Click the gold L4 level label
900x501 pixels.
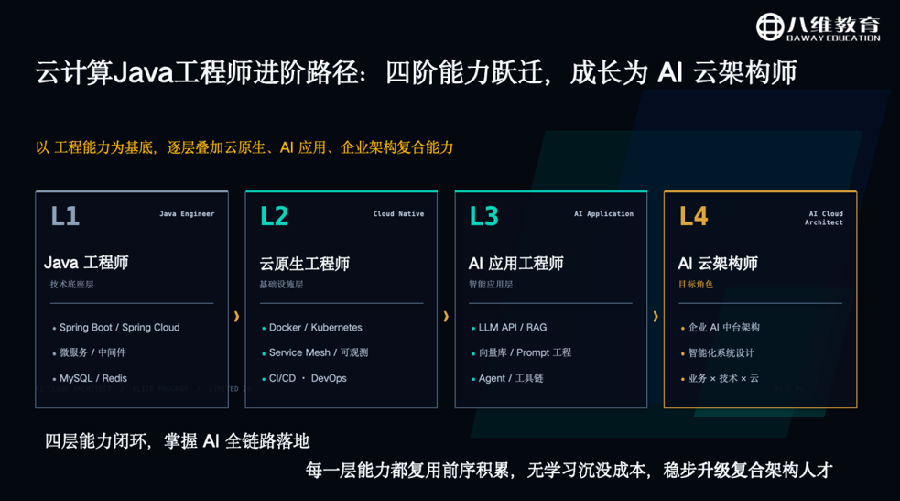tap(693, 216)
